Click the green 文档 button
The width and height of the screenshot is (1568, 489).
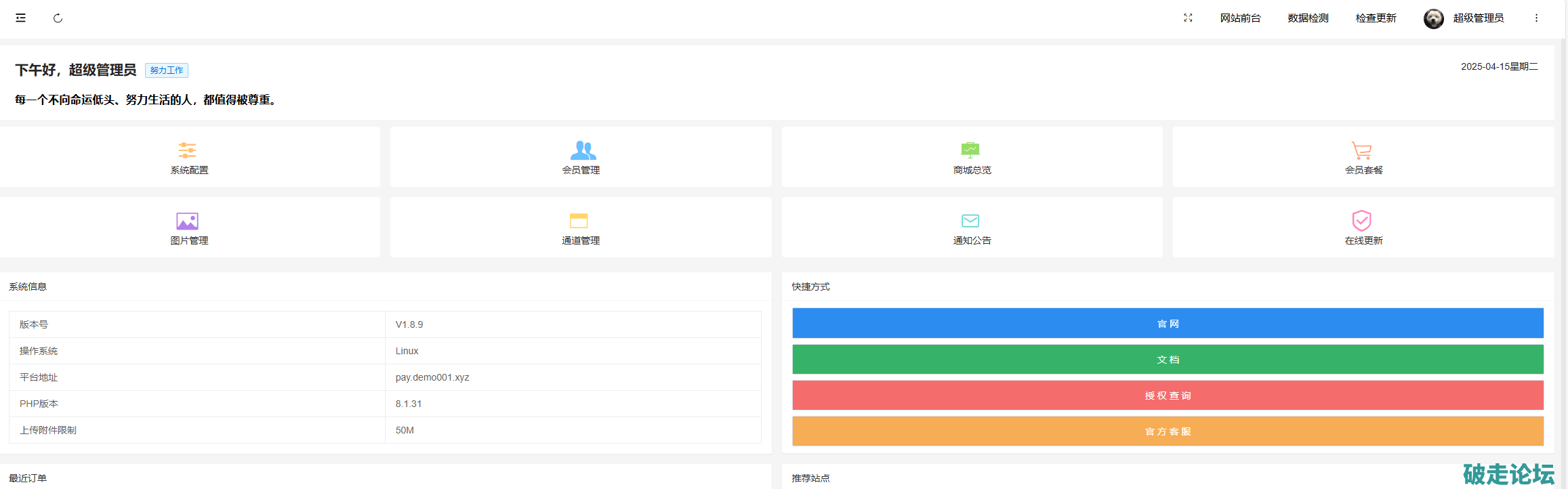(x=1168, y=360)
